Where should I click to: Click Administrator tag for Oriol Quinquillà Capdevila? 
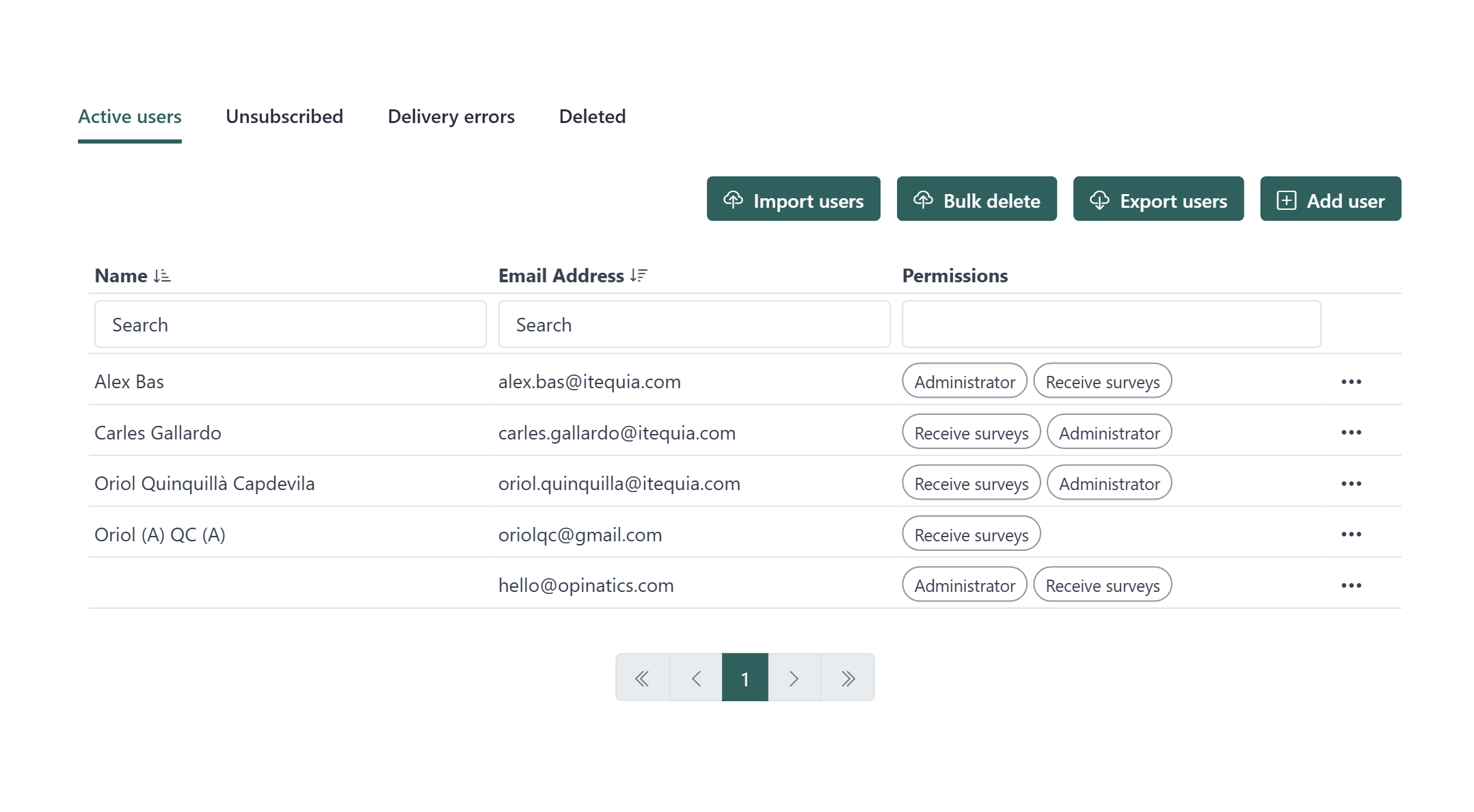point(1110,483)
